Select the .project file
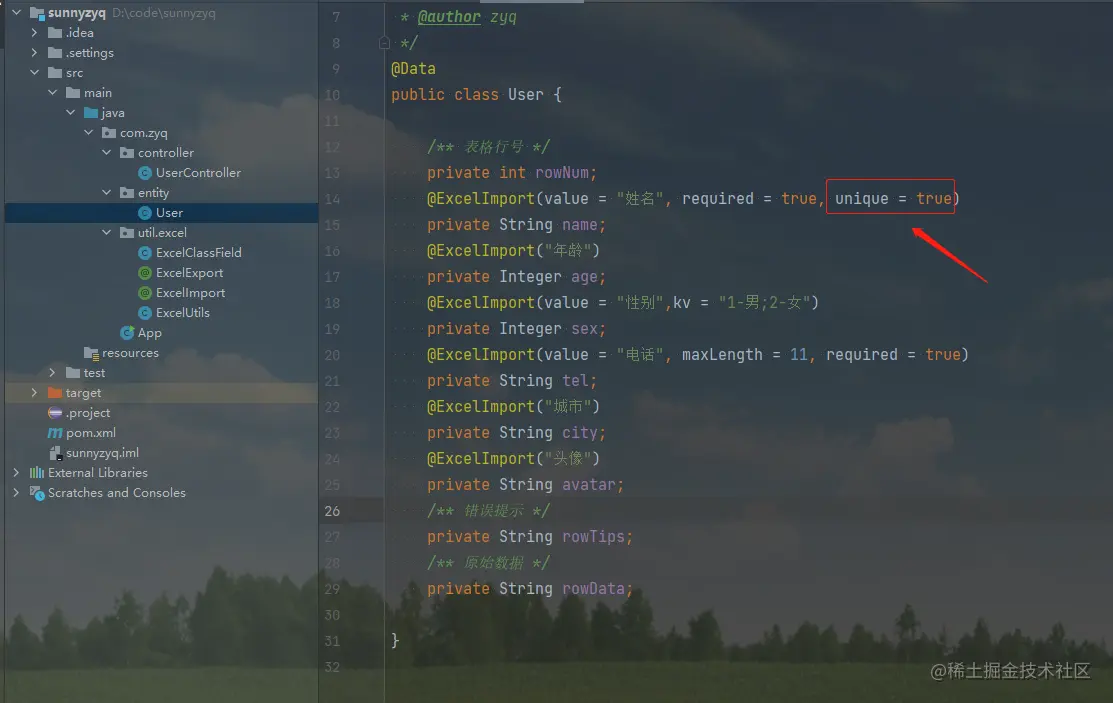The image size is (1113, 703). tap(88, 413)
